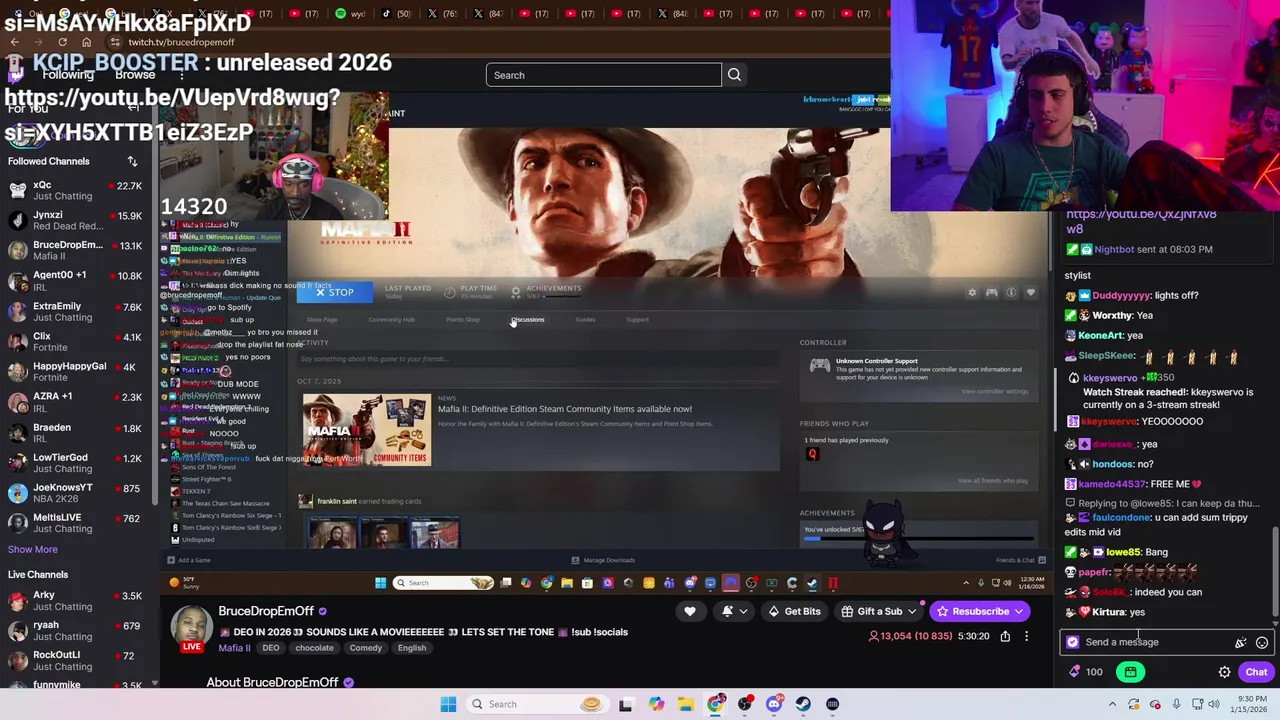Open Windows Start button on taskbar

coord(448,704)
